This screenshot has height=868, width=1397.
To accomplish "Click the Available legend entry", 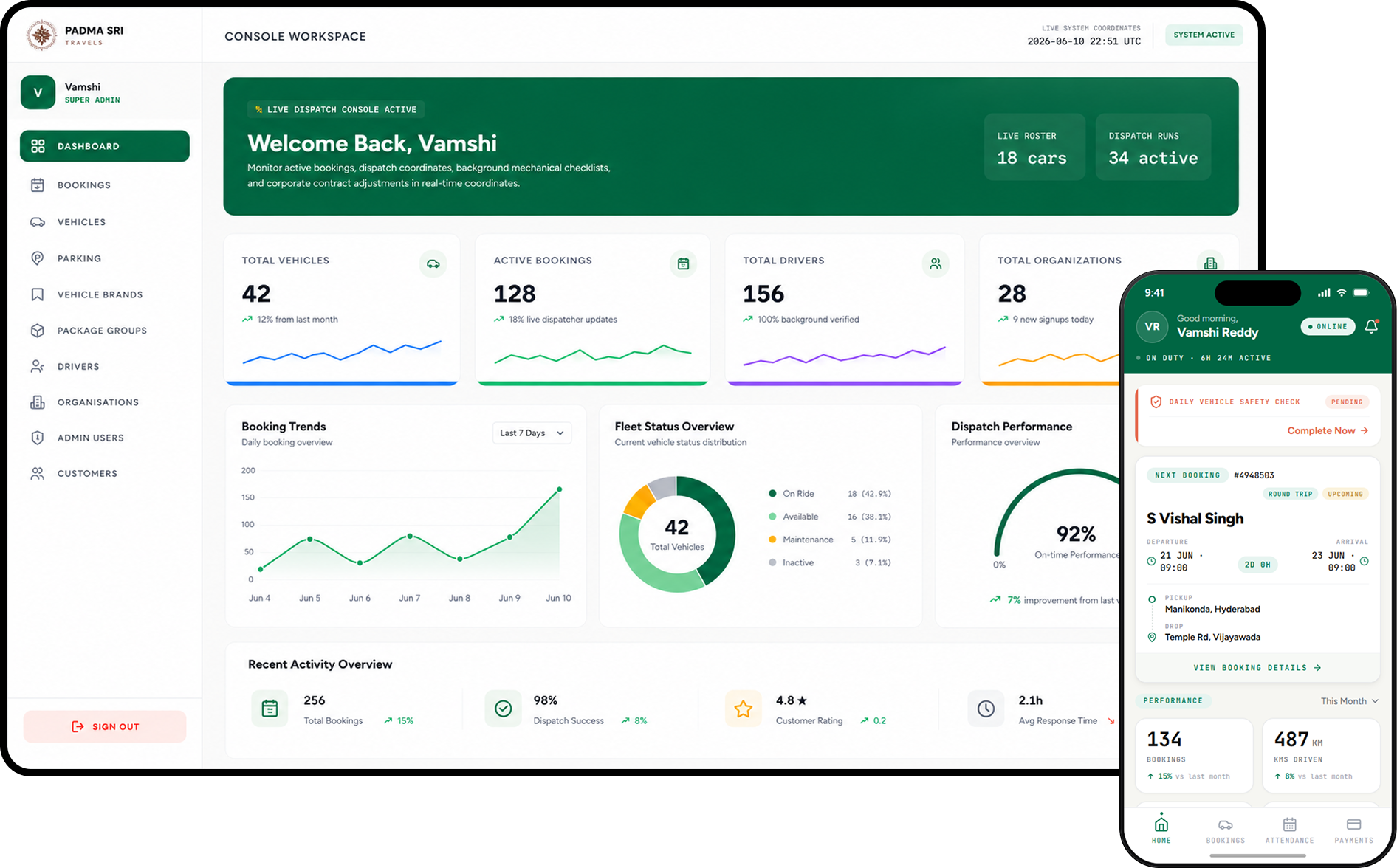I will [830, 517].
